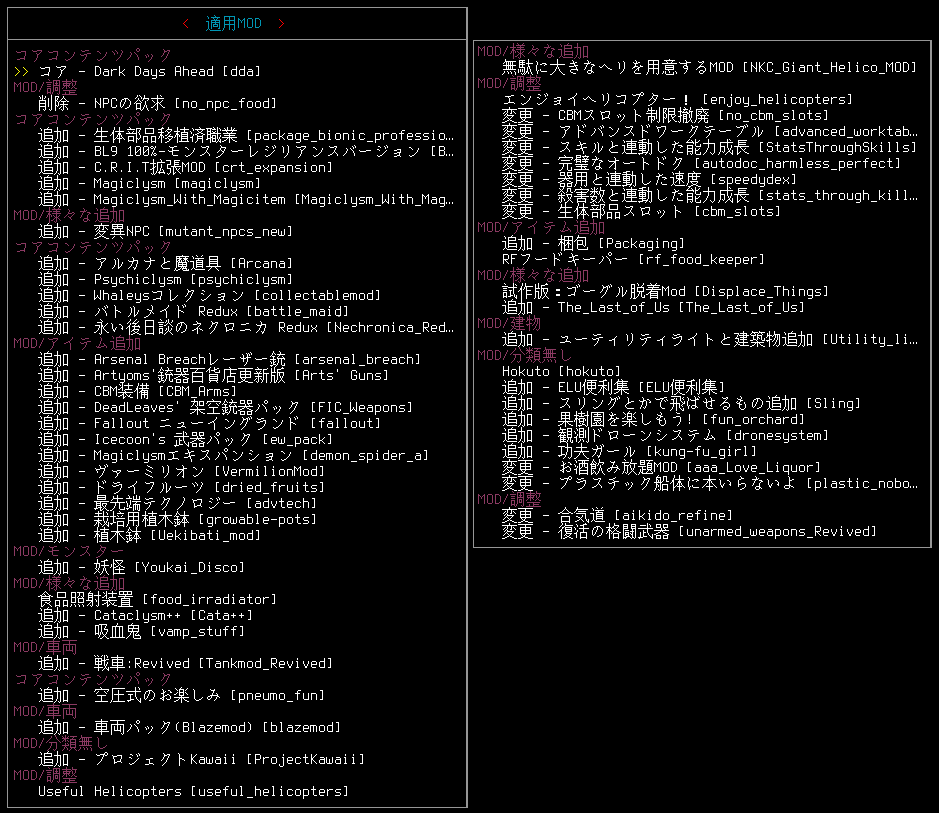Click the NKC_Giant_Helico_MOD entry

tap(709, 67)
